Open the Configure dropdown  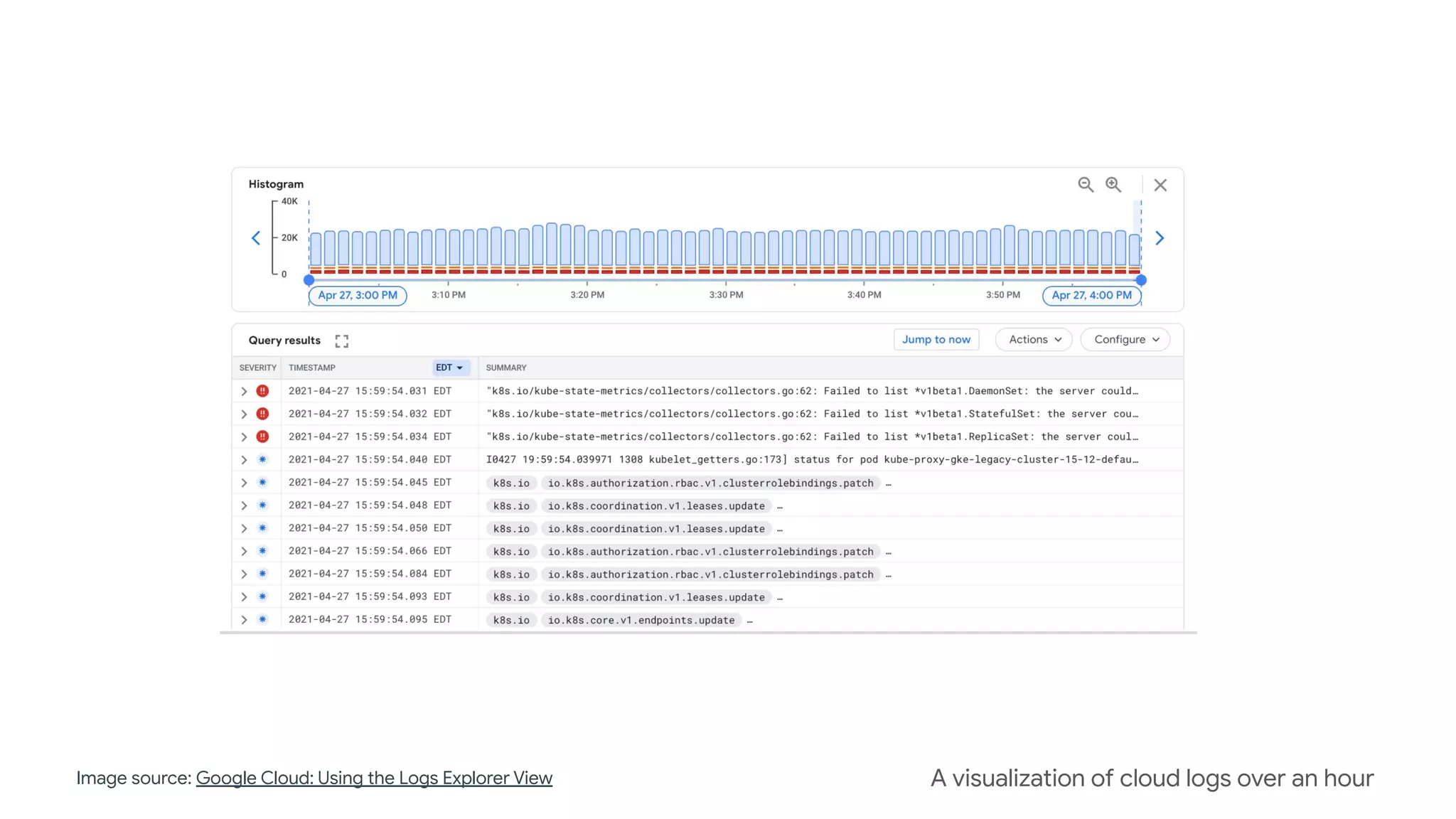click(x=1125, y=340)
